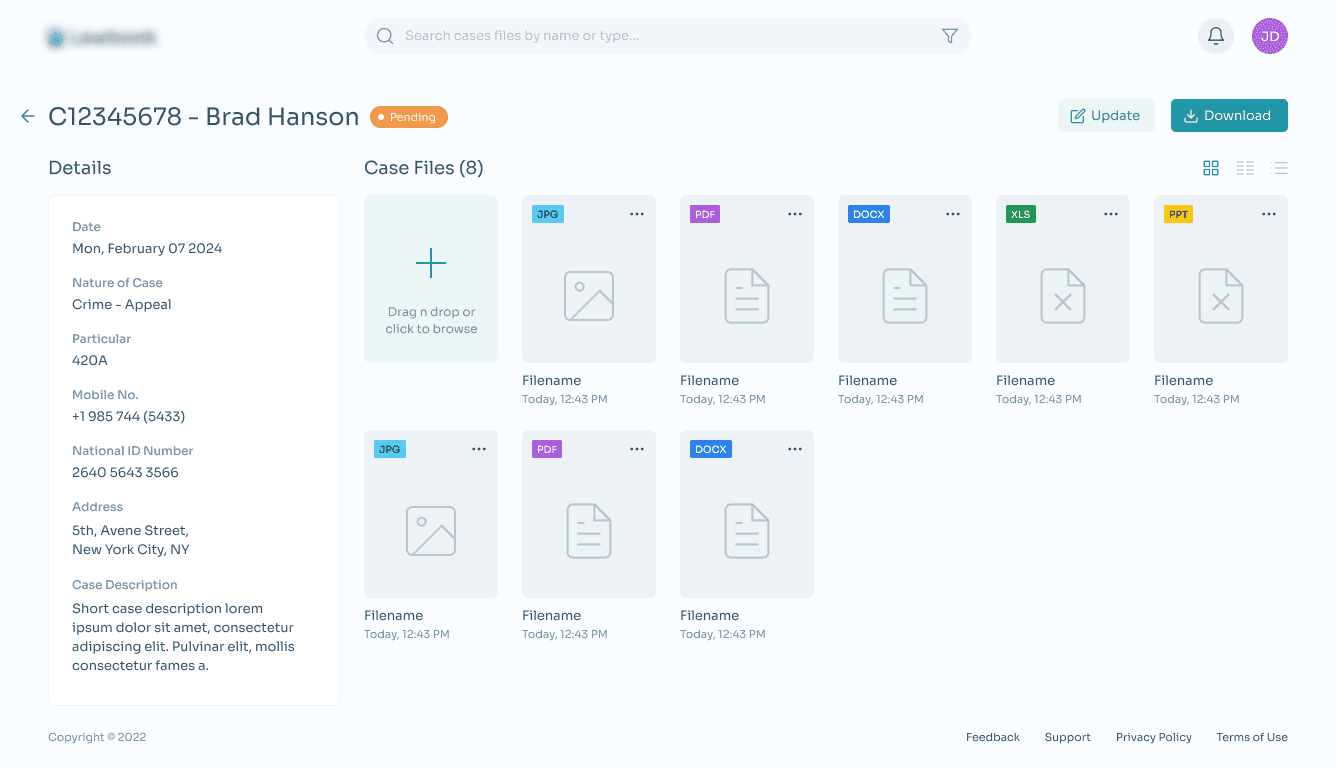Open the bottom-row DOCX document thumbnail
Viewport: 1336px width, 768px height.
pyautogui.click(x=747, y=514)
